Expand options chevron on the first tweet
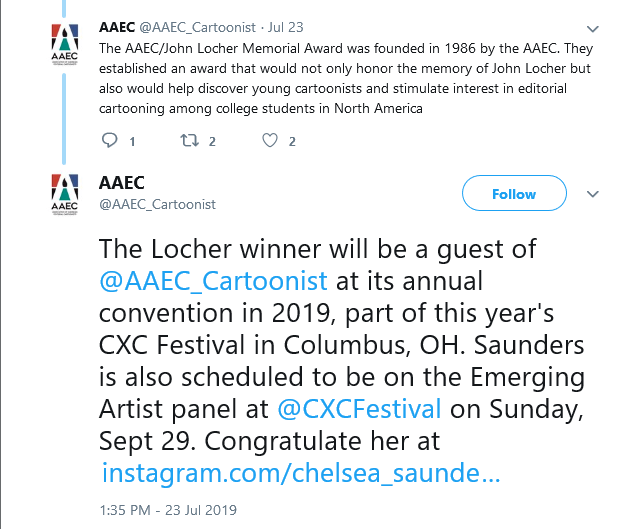Screen dimensions: 640x529 click(591, 29)
